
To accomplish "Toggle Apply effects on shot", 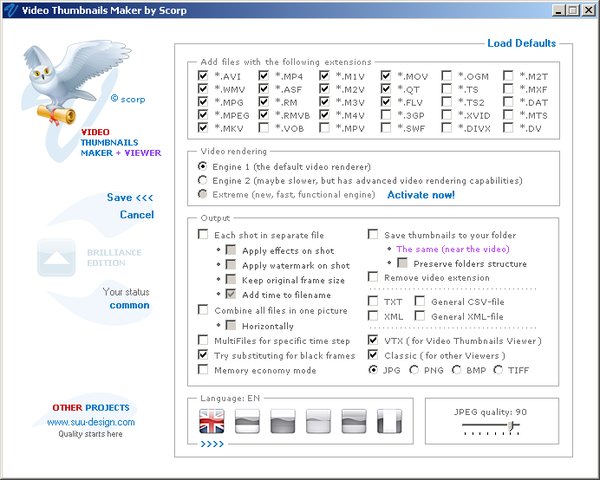I will point(231,250).
